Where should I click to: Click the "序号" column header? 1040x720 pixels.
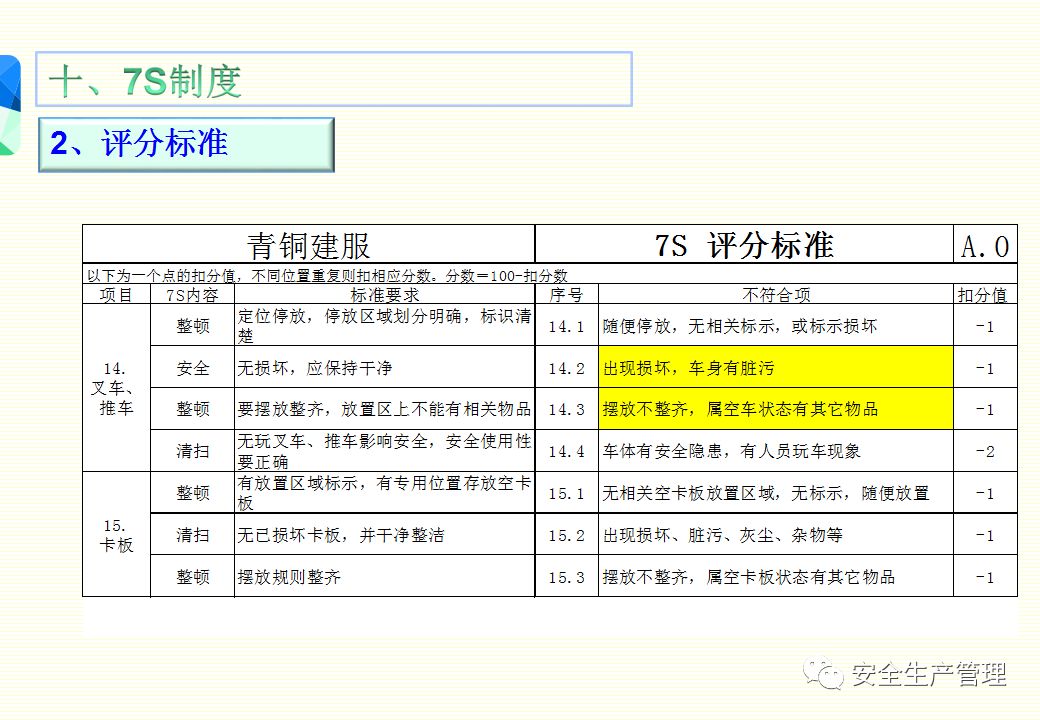point(566,295)
